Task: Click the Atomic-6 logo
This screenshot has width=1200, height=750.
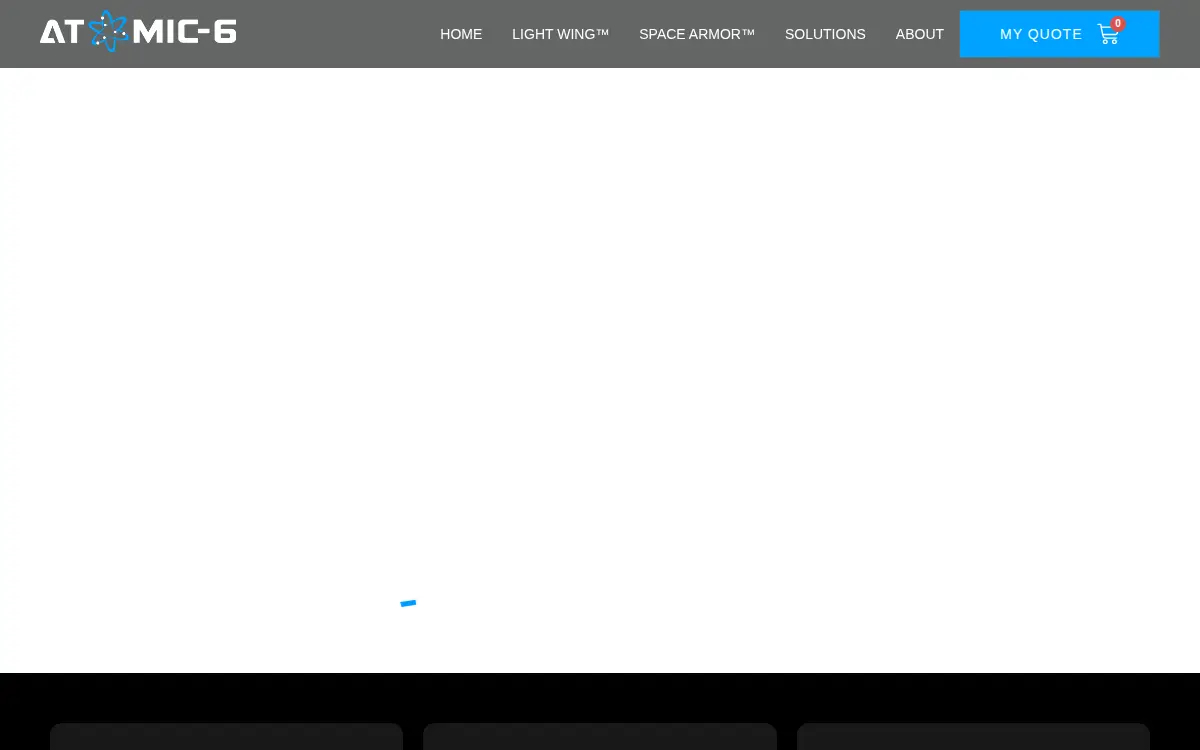Action: pyautogui.click(x=138, y=31)
